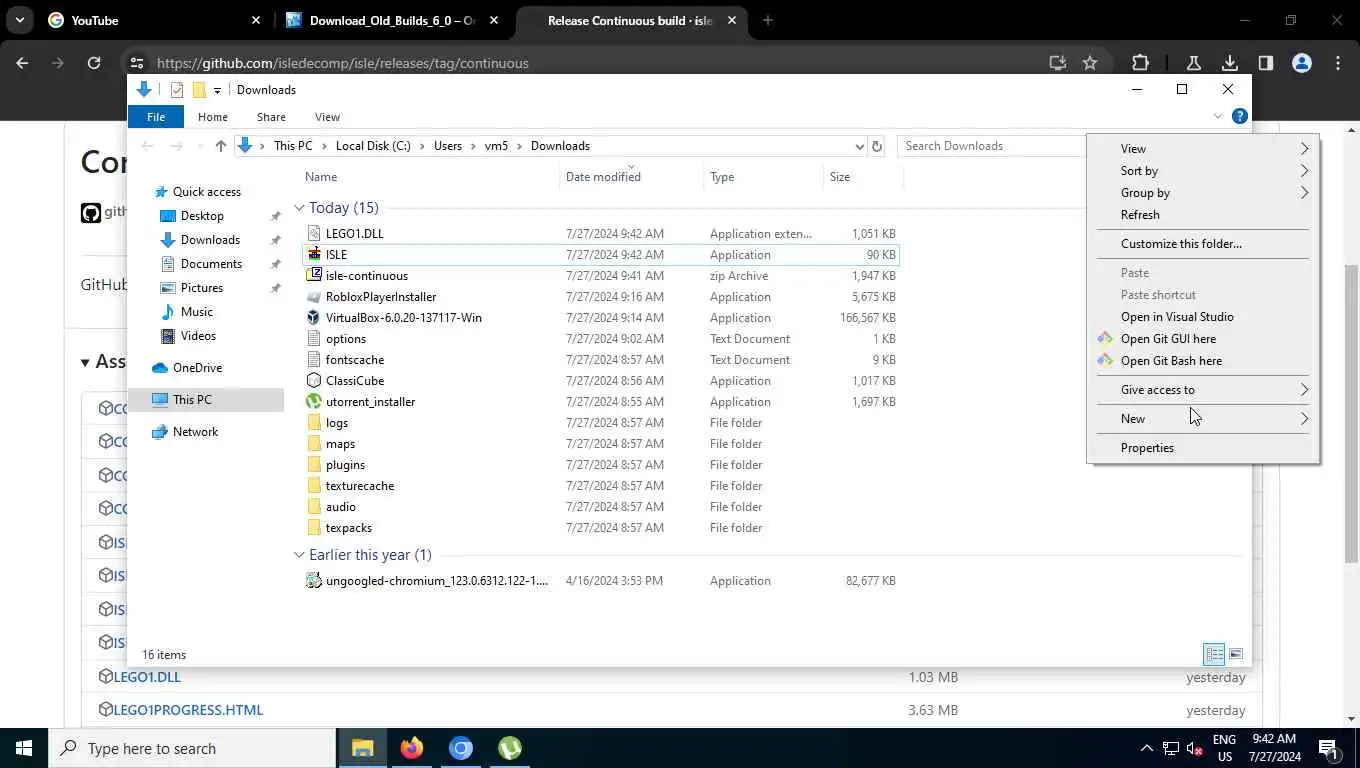Click the LEGO1.DLL link on the GitHub page
The image size is (1360, 768).
click(x=147, y=677)
